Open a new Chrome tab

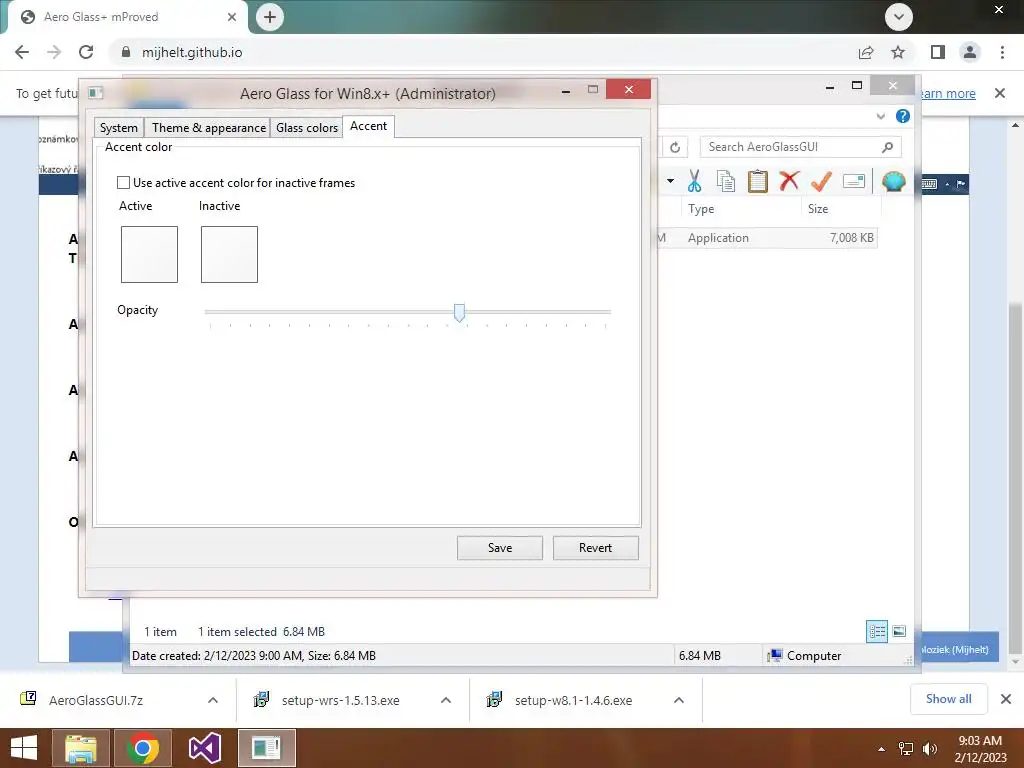pos(270,17)
